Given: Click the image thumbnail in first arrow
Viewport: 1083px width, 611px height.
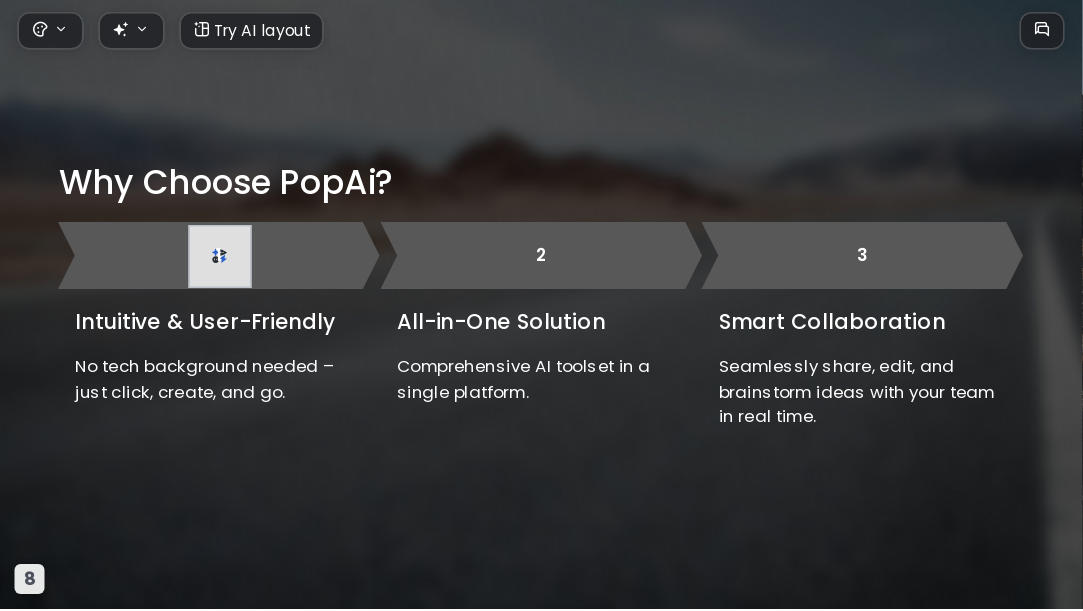Looking at the screenshot, I should tap(220, 256).
